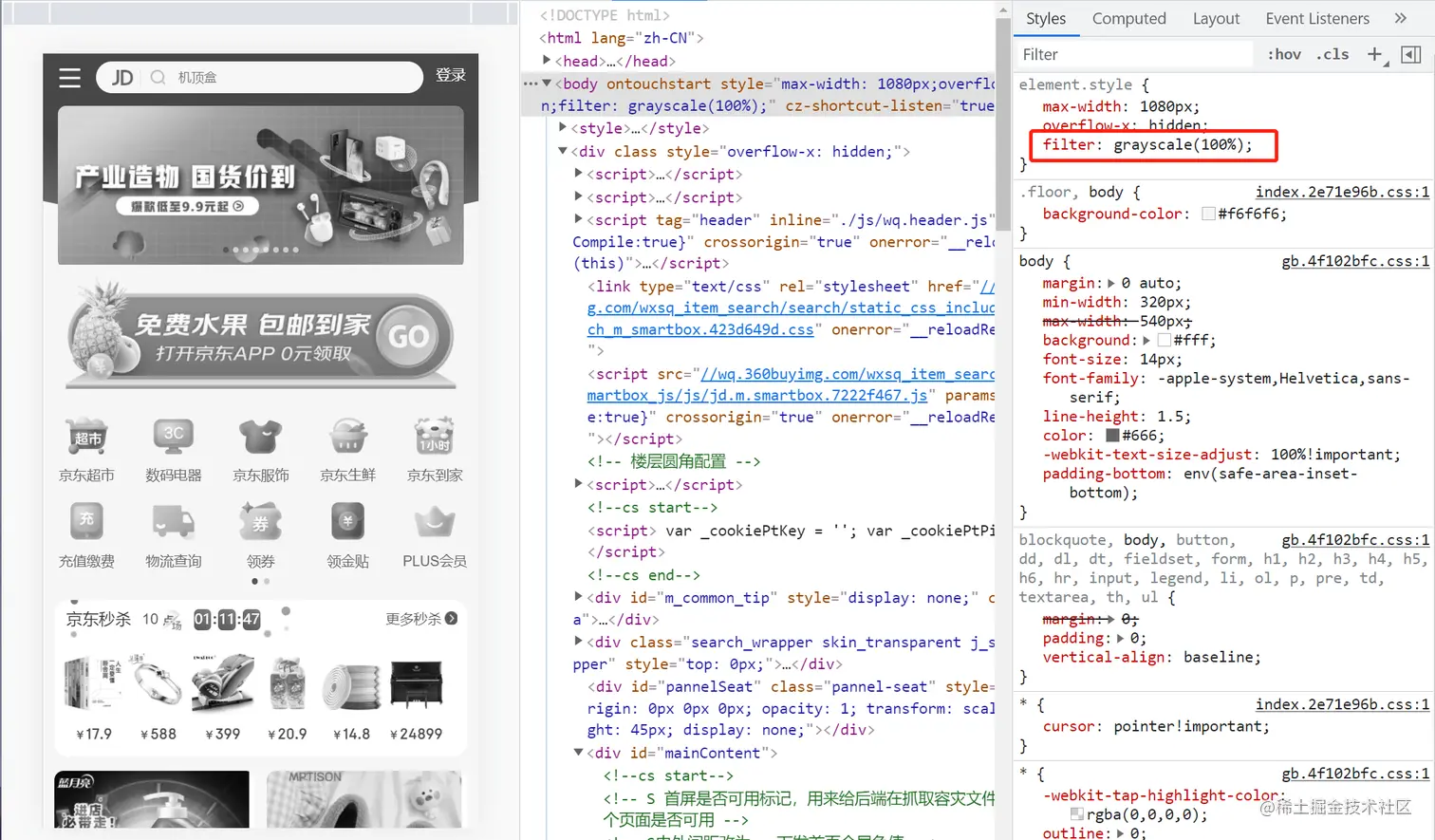Add new style rule plus icon

click(1374, 54)
